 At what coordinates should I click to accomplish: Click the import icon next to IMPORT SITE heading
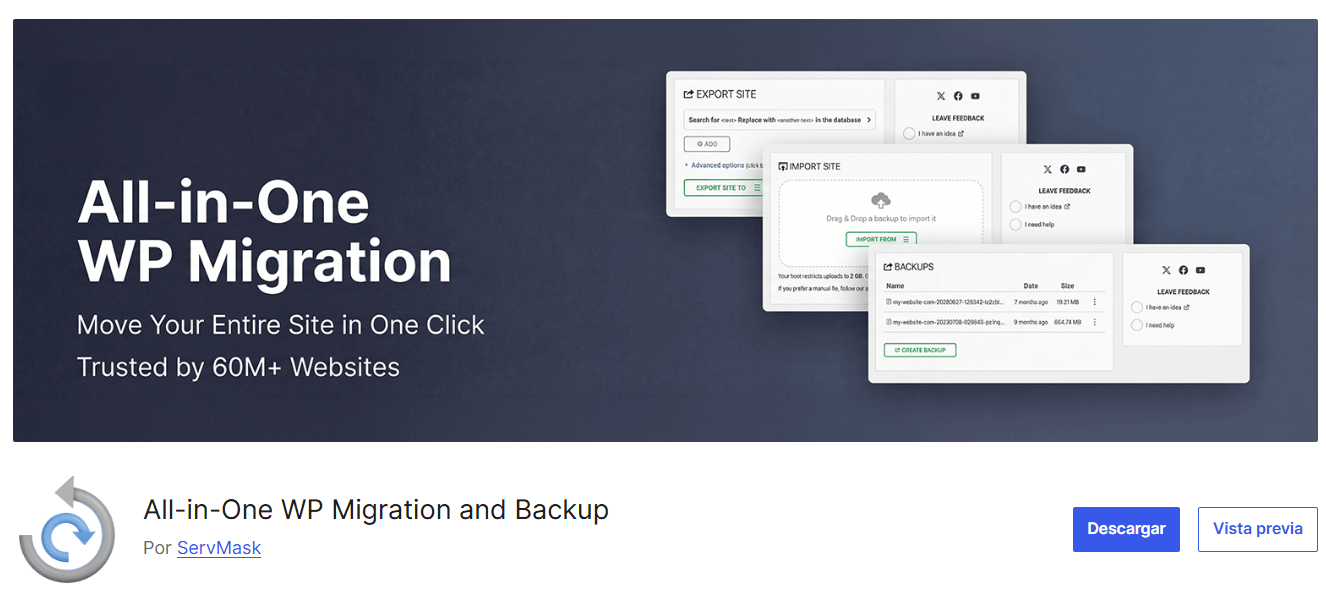click(x=783, y=166)
